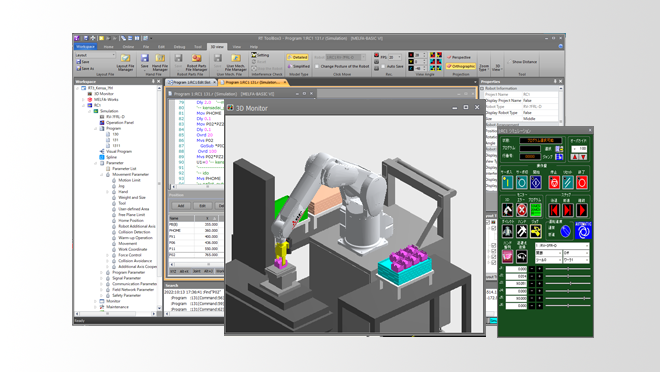Open the Layout dropdown in ribbon
The image size is (660, 372).
pos(95,55)
